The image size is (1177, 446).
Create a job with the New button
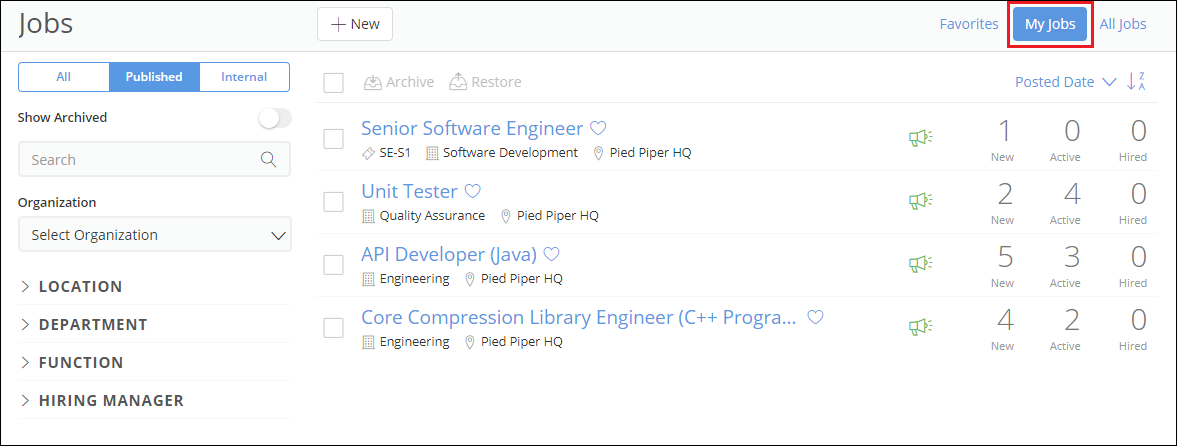coord(355,24)
